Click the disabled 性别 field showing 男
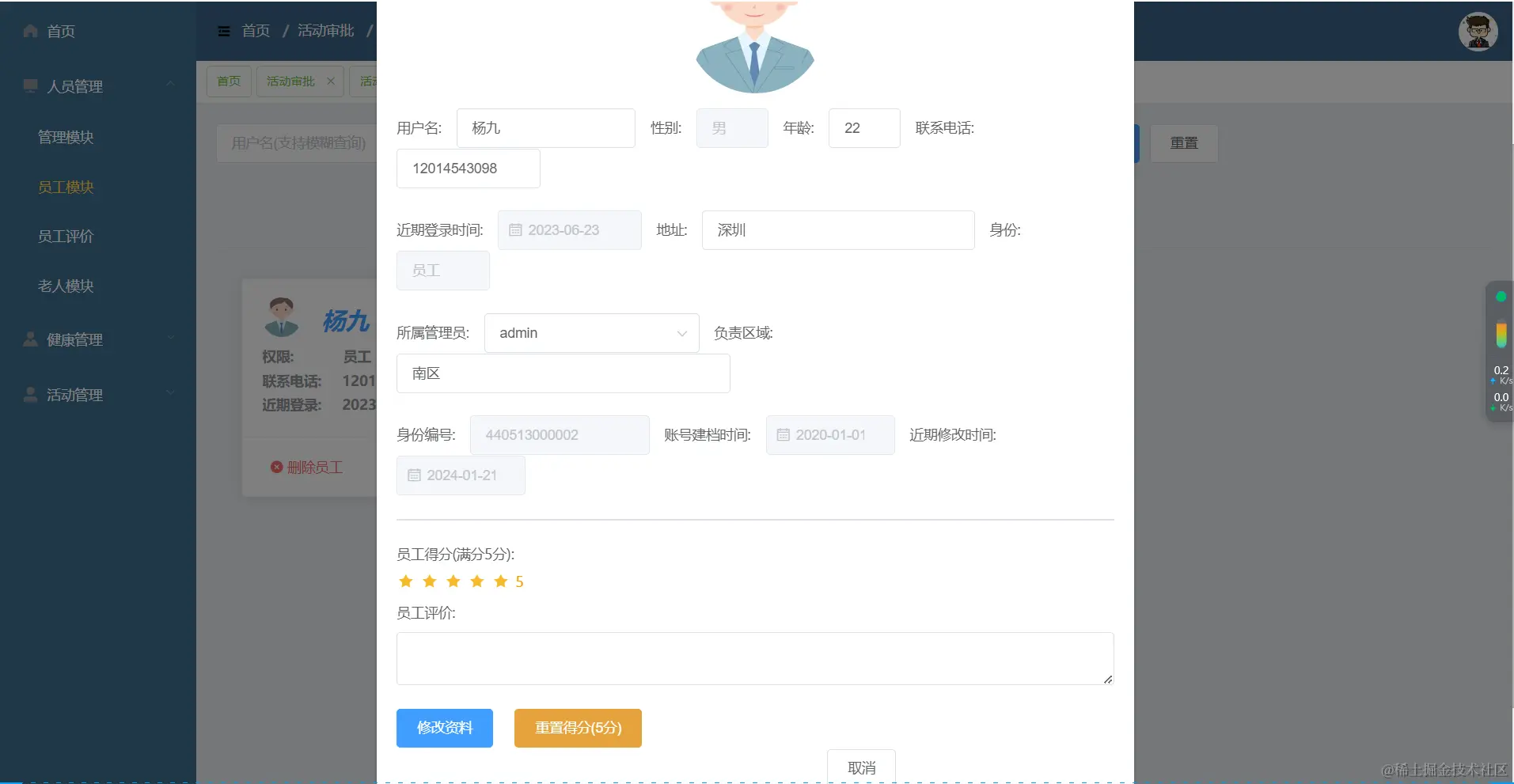 point(732,128)
